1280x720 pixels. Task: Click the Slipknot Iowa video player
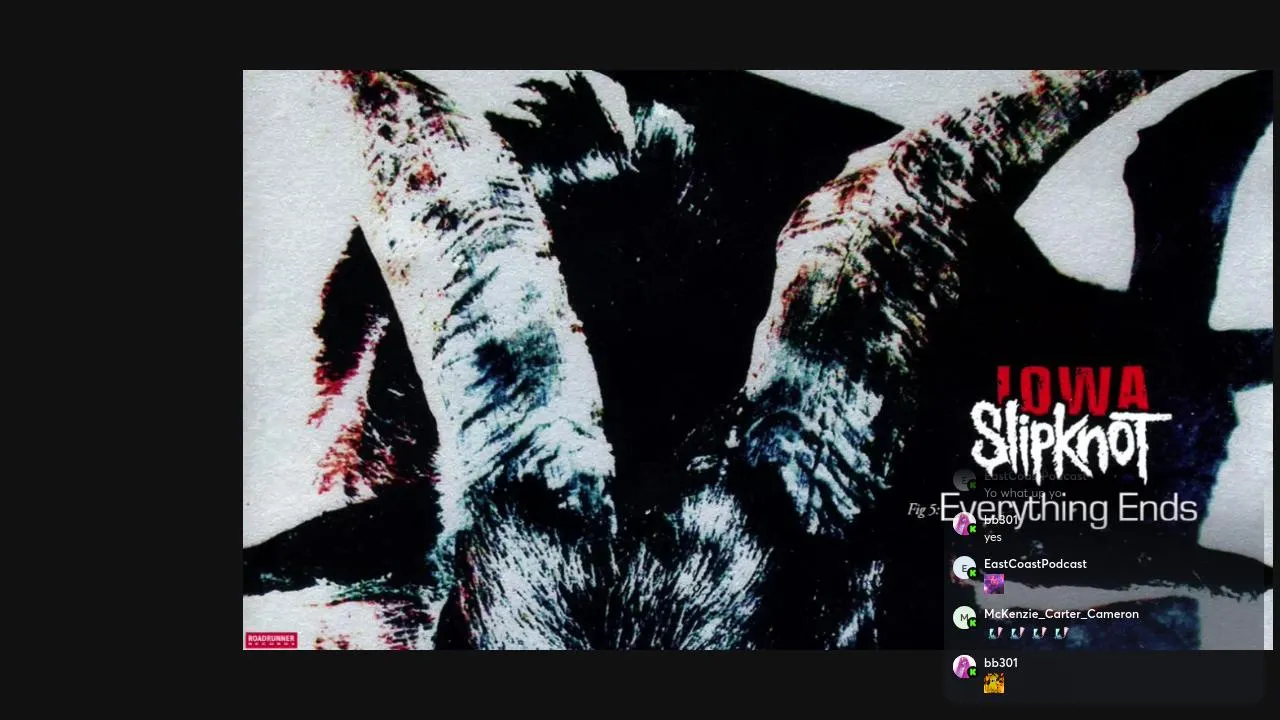coord(757,360)
